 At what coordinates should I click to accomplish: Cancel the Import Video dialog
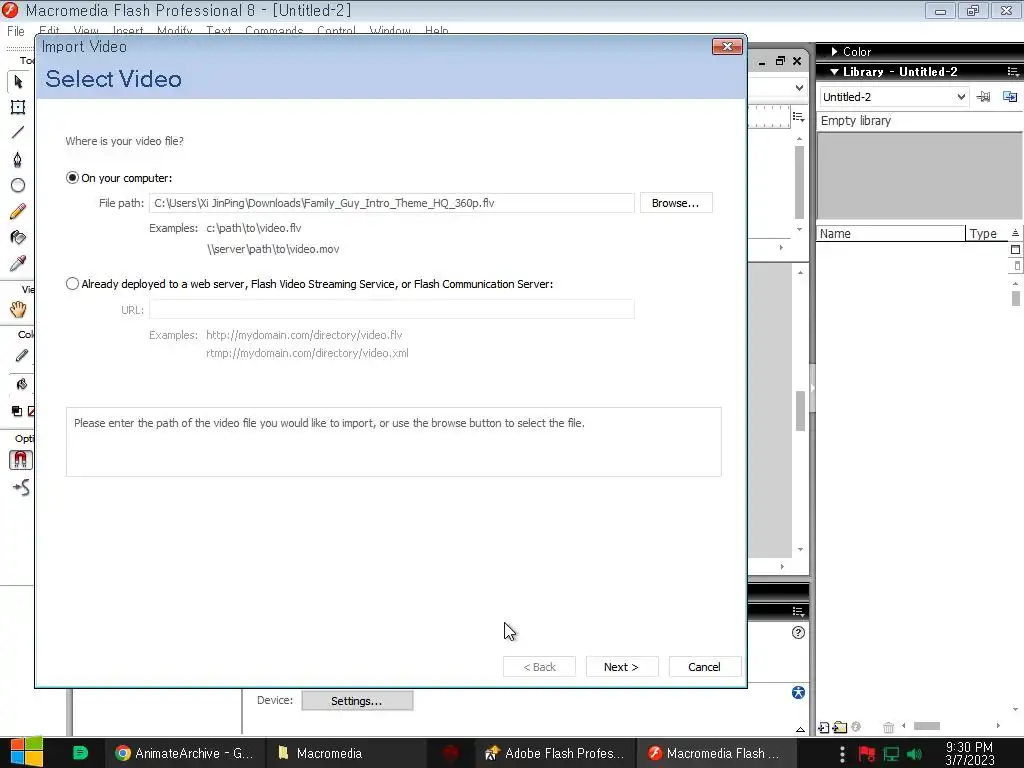click(x=704, y=667)
